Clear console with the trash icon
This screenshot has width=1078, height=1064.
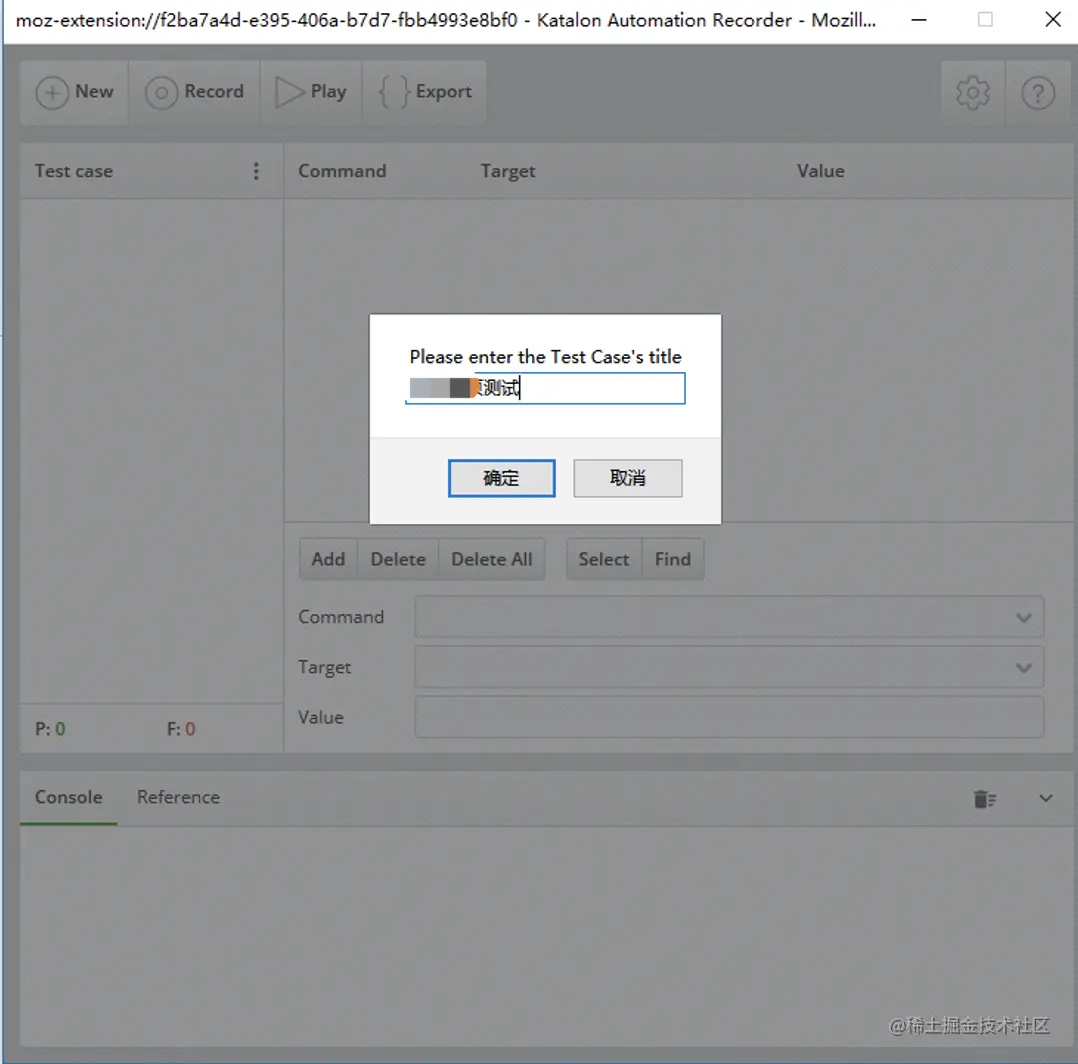(984, 799)
